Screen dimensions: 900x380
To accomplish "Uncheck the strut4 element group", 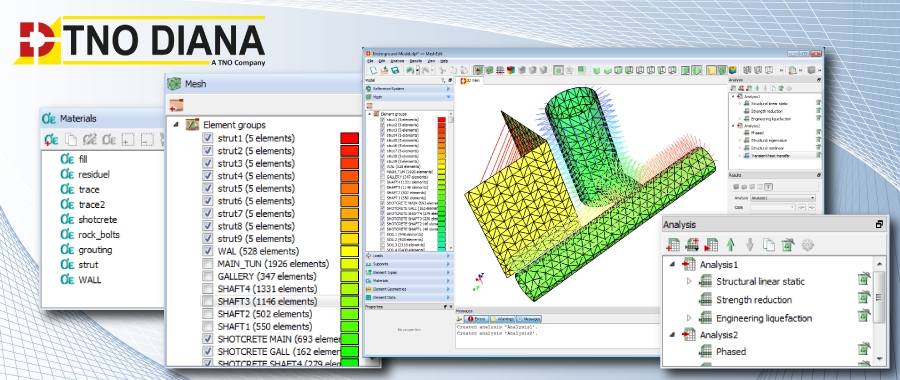I will tap(208, 176).
